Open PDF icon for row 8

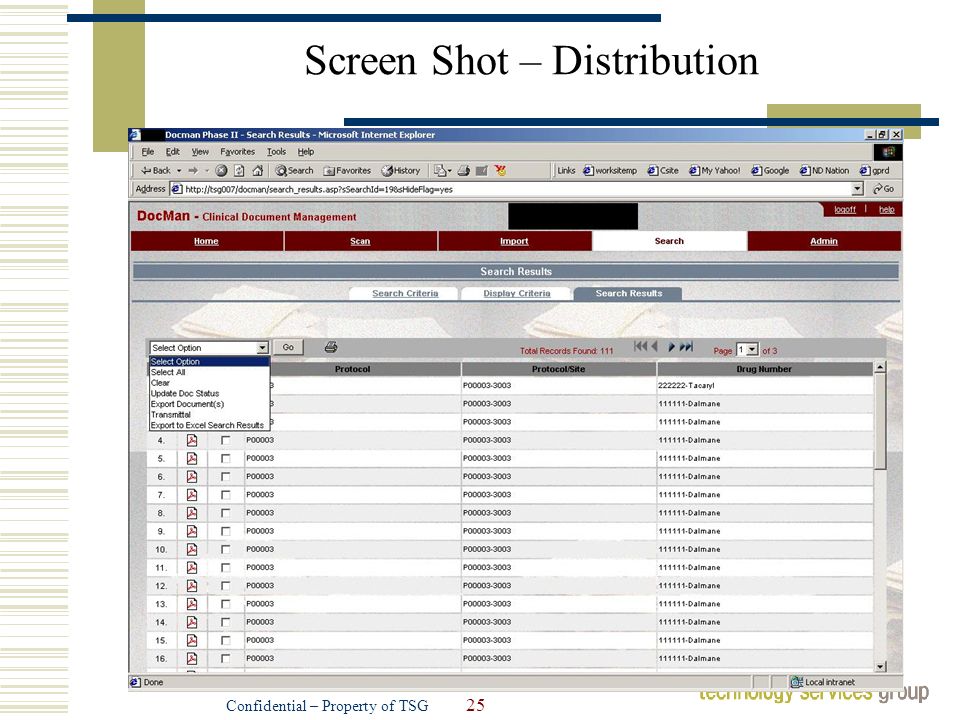(x=192, y=513)
